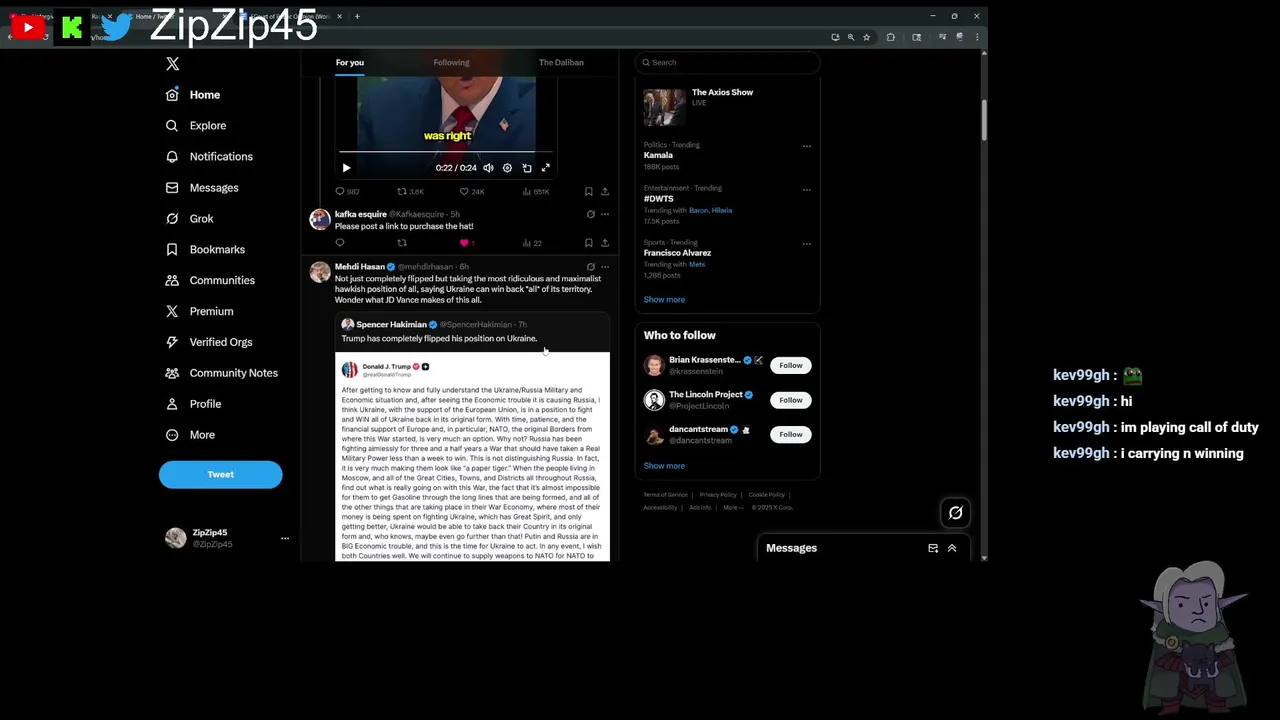Like the video tweet with 24K likes
The height and width of the screenshot is (720, 1280).
[x=471, y=191]
